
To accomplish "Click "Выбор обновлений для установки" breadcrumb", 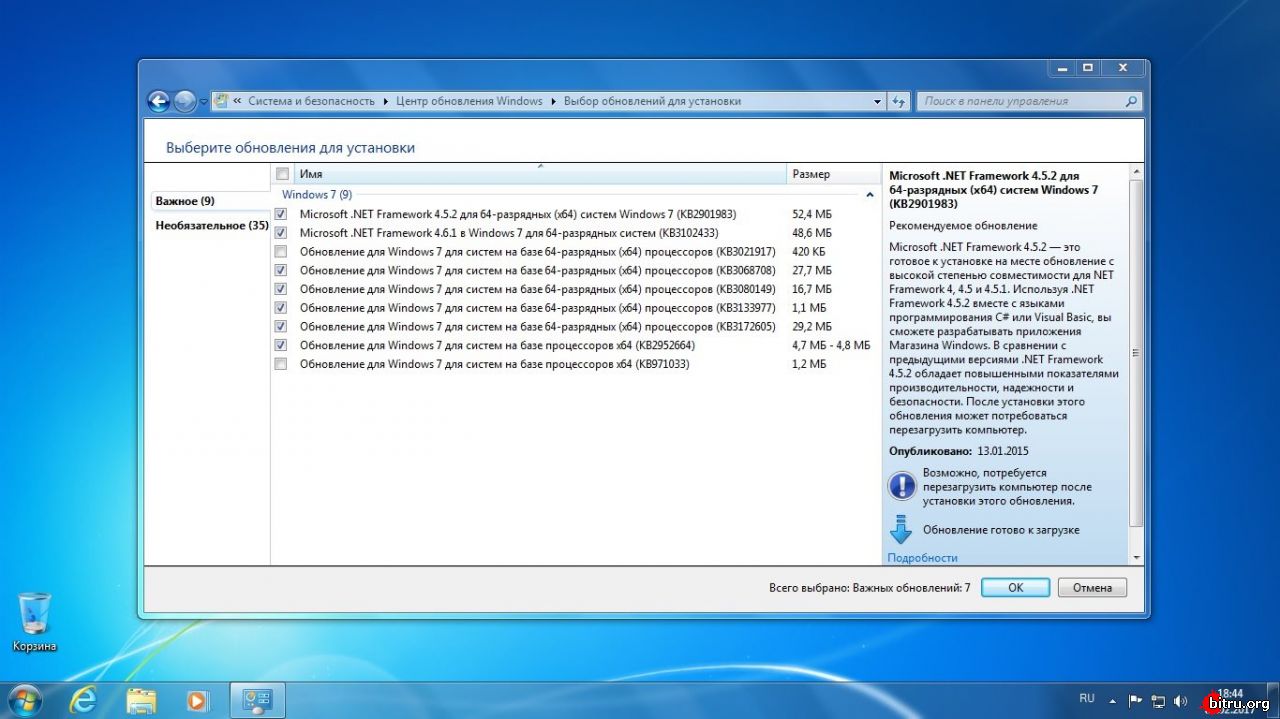I will click(652, 101).
